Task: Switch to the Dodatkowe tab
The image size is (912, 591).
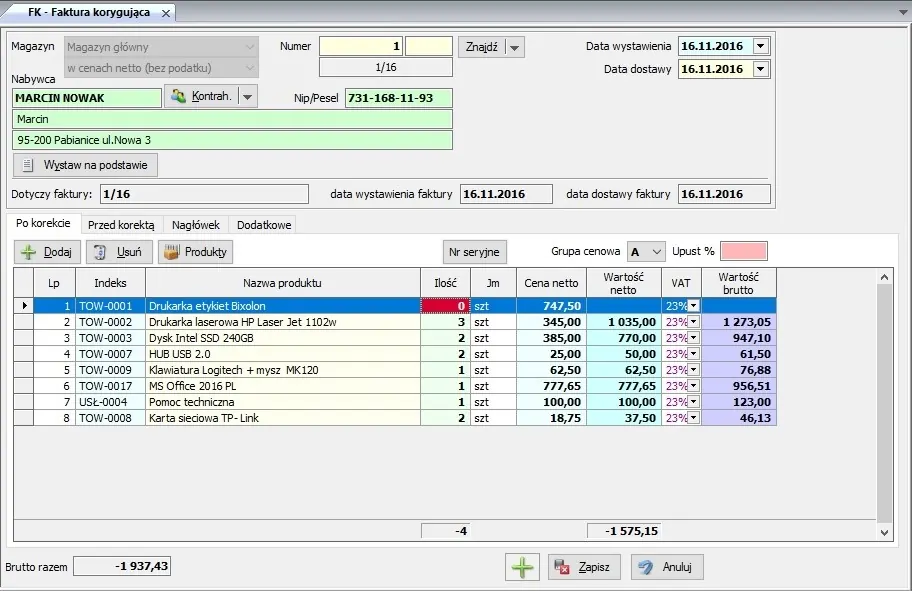Action: click(x=264, y=225)
